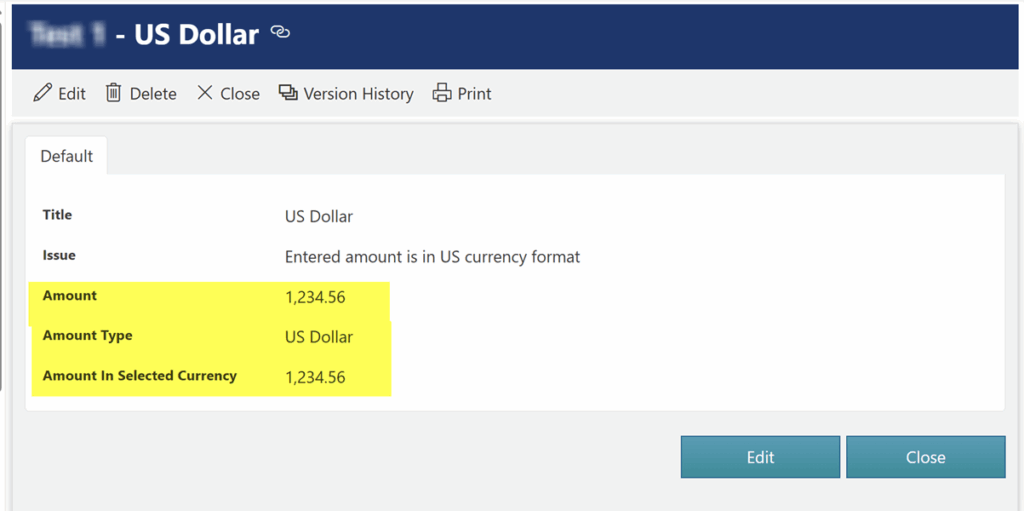This screenshot has height=511, width=1024.
Task: Copy link using chain icon beside title
Action: click(280, 32)
